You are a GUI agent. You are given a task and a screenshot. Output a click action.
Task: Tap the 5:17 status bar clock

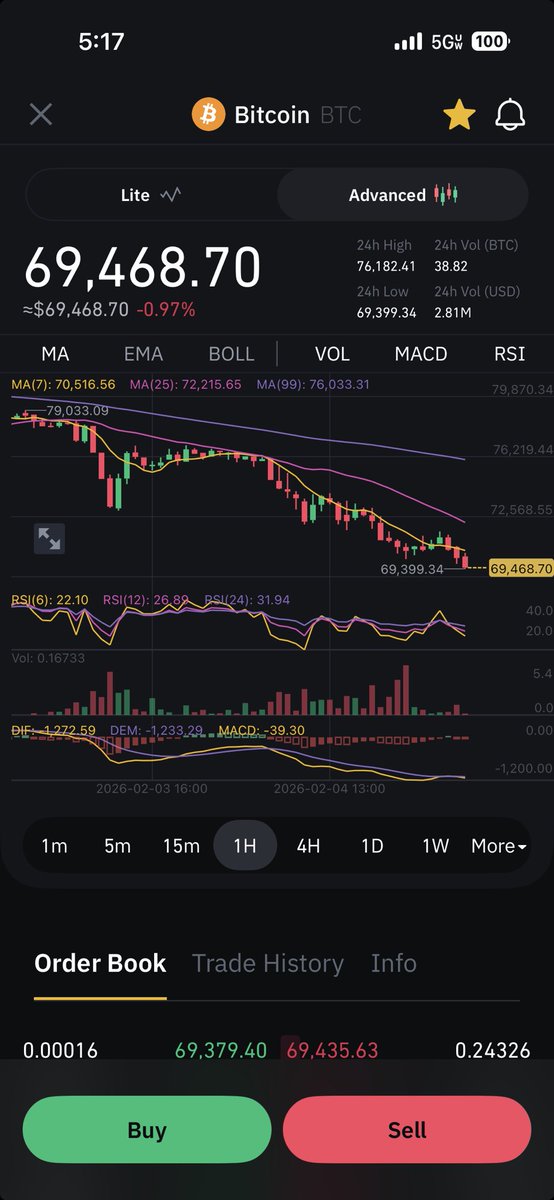pos(101,42)
